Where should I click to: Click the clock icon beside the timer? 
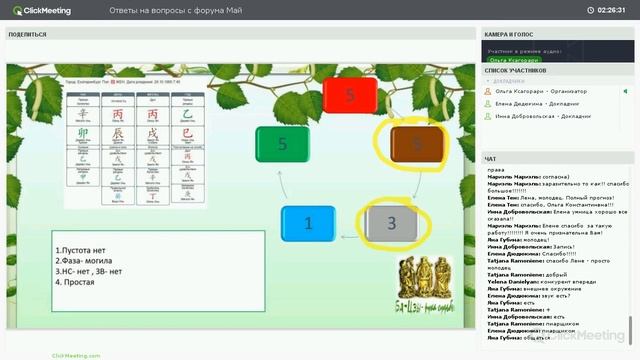[590, 10]
